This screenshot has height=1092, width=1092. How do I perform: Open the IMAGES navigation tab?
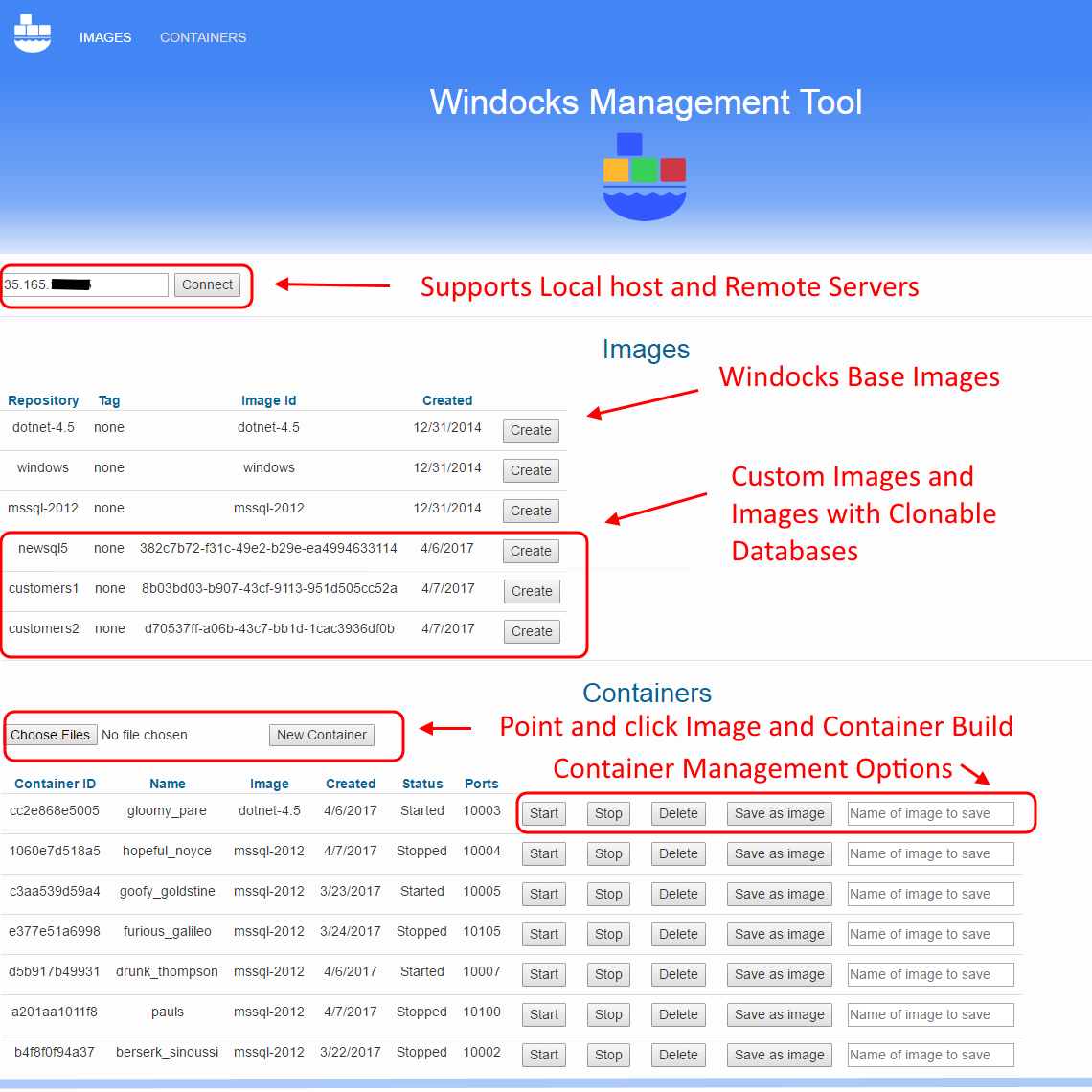tap(105, 37)
